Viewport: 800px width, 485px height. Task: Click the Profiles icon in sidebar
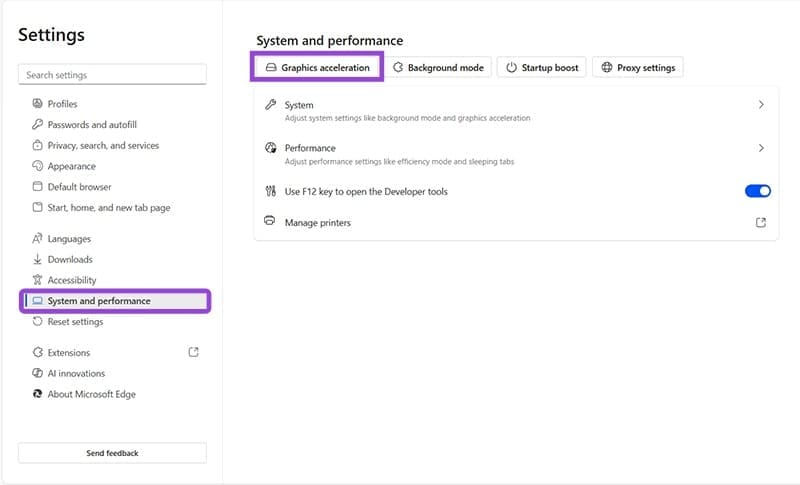[38, 104]
